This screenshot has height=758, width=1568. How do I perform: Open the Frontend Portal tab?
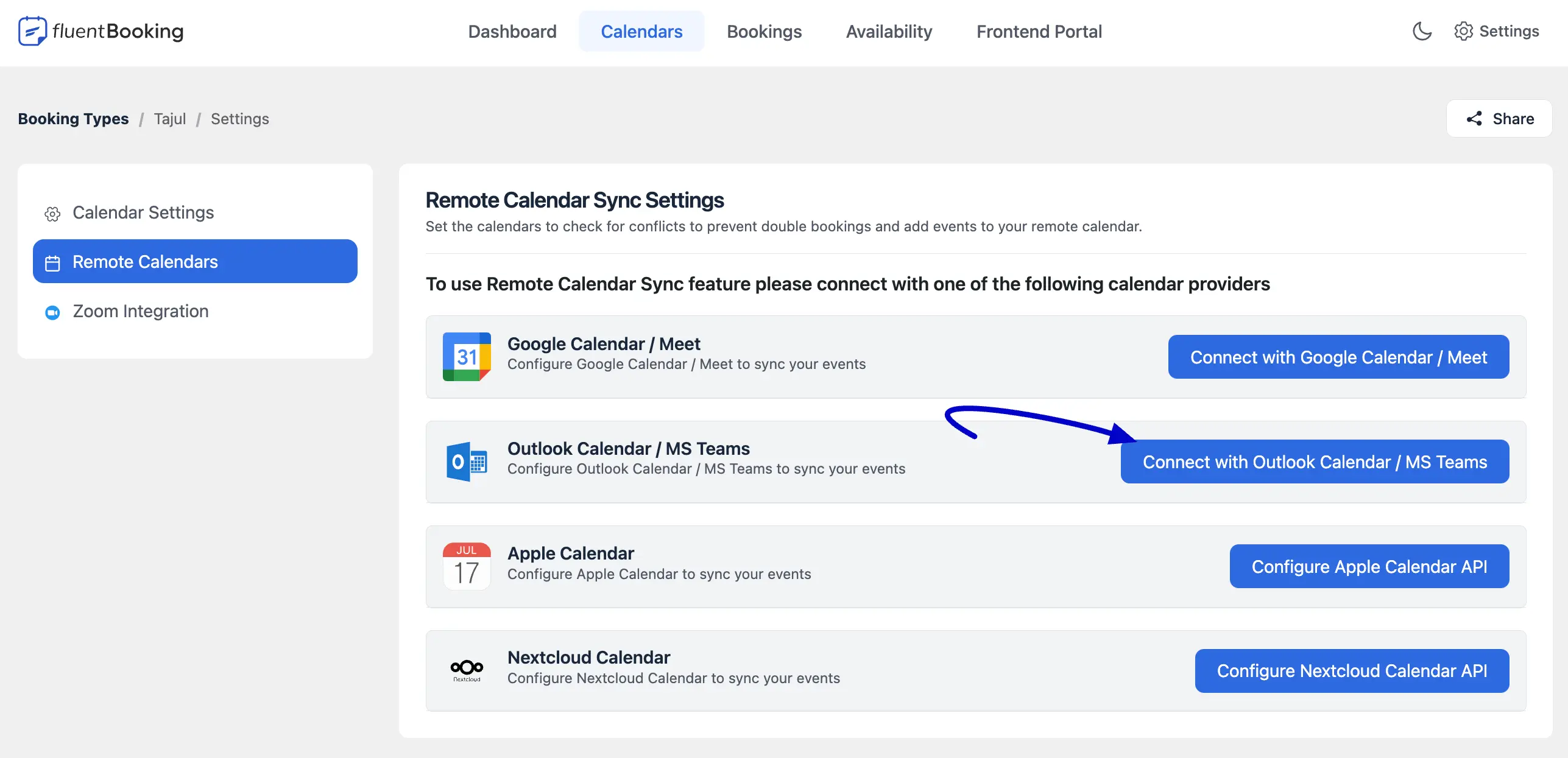(1039, 31)
